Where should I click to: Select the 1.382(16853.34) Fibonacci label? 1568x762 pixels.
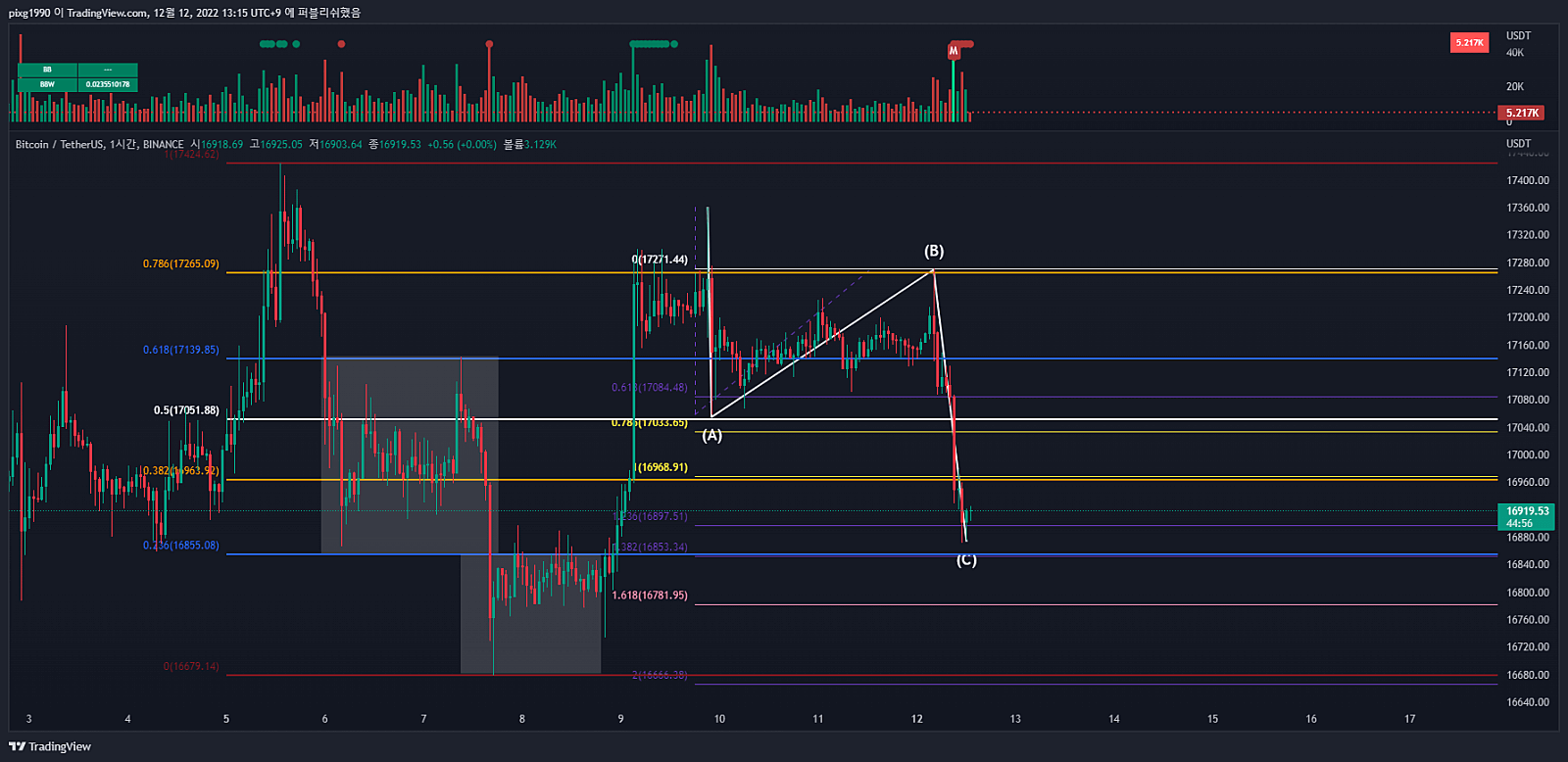click(x=651, y=548)
